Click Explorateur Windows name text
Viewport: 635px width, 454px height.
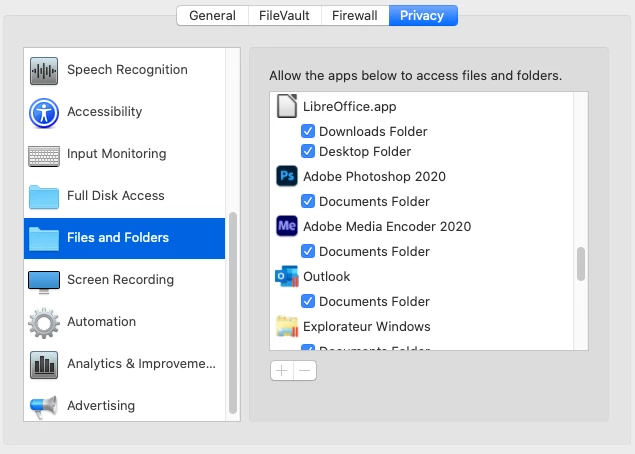pyautogui.click(x=367, y=326)
